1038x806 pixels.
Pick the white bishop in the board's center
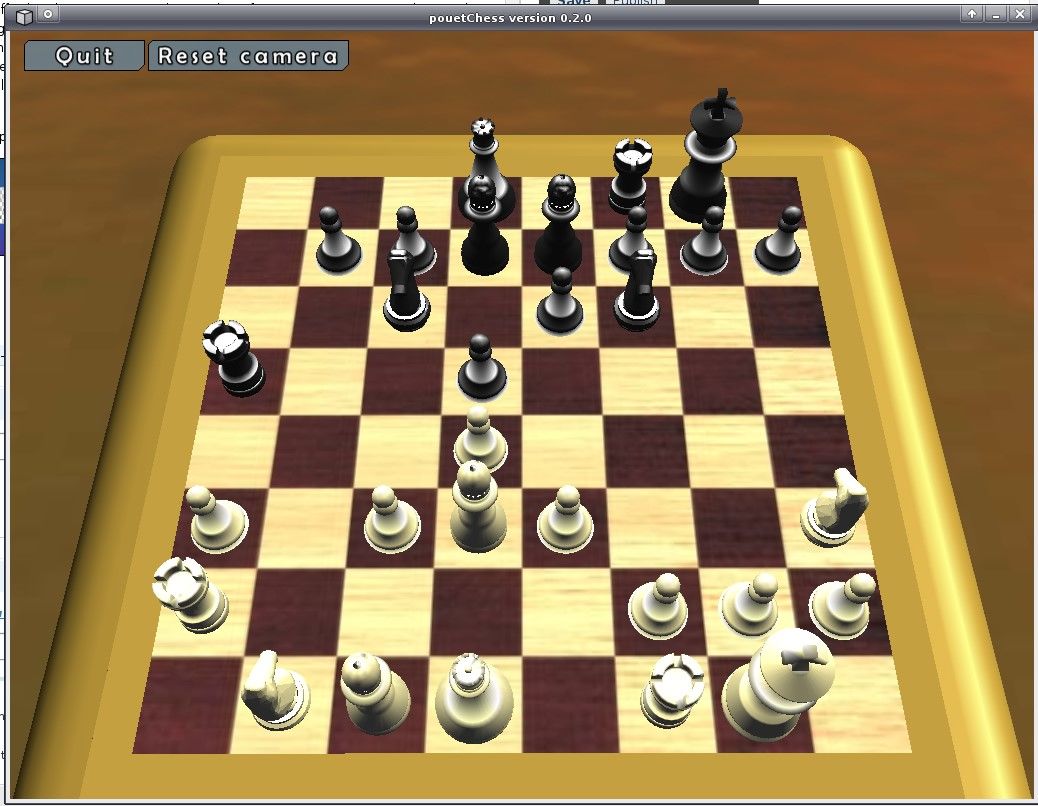tap(478, 507)
